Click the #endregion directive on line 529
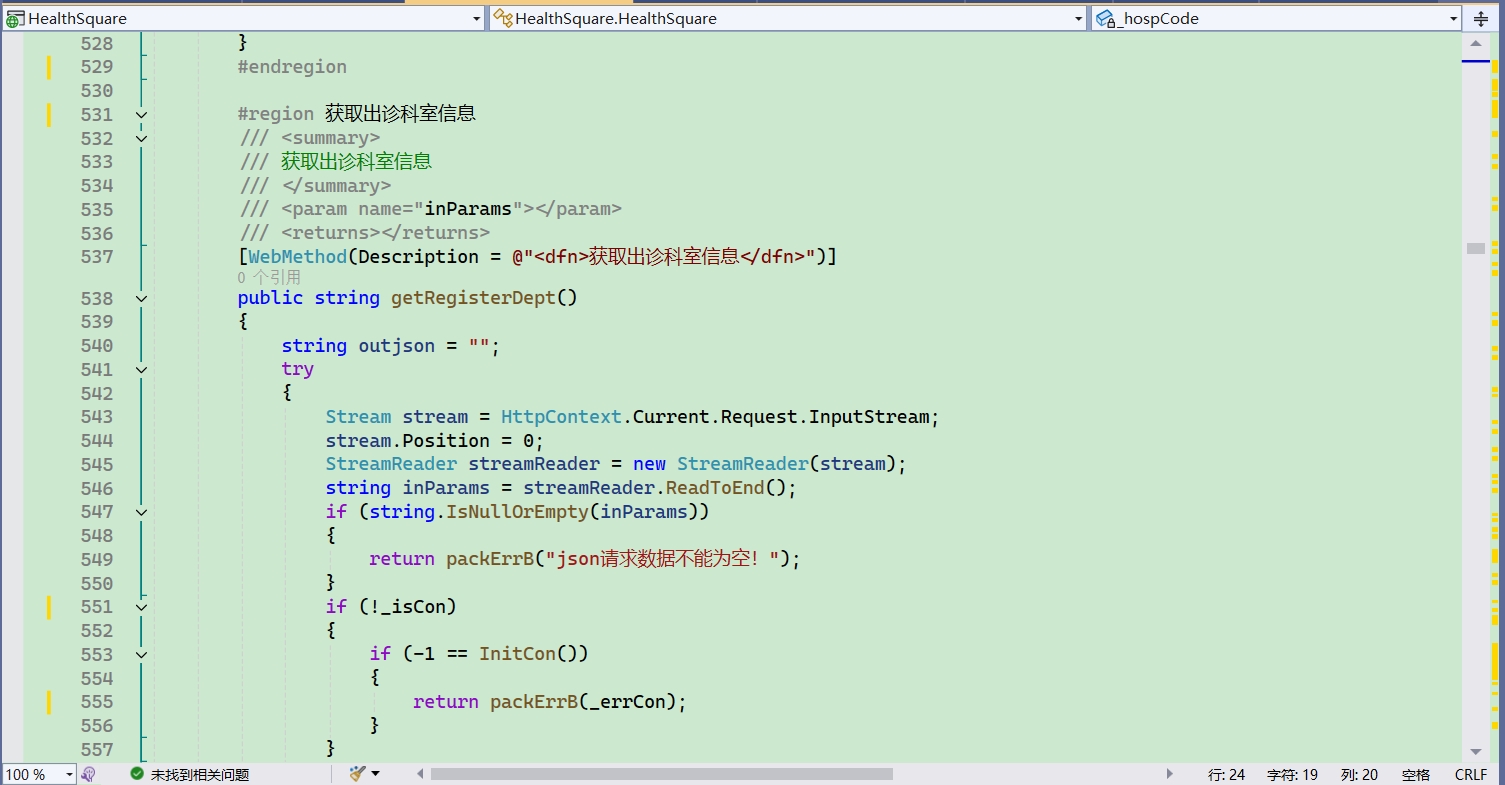Screen dimensions: 1505x785 pos(292,67)
